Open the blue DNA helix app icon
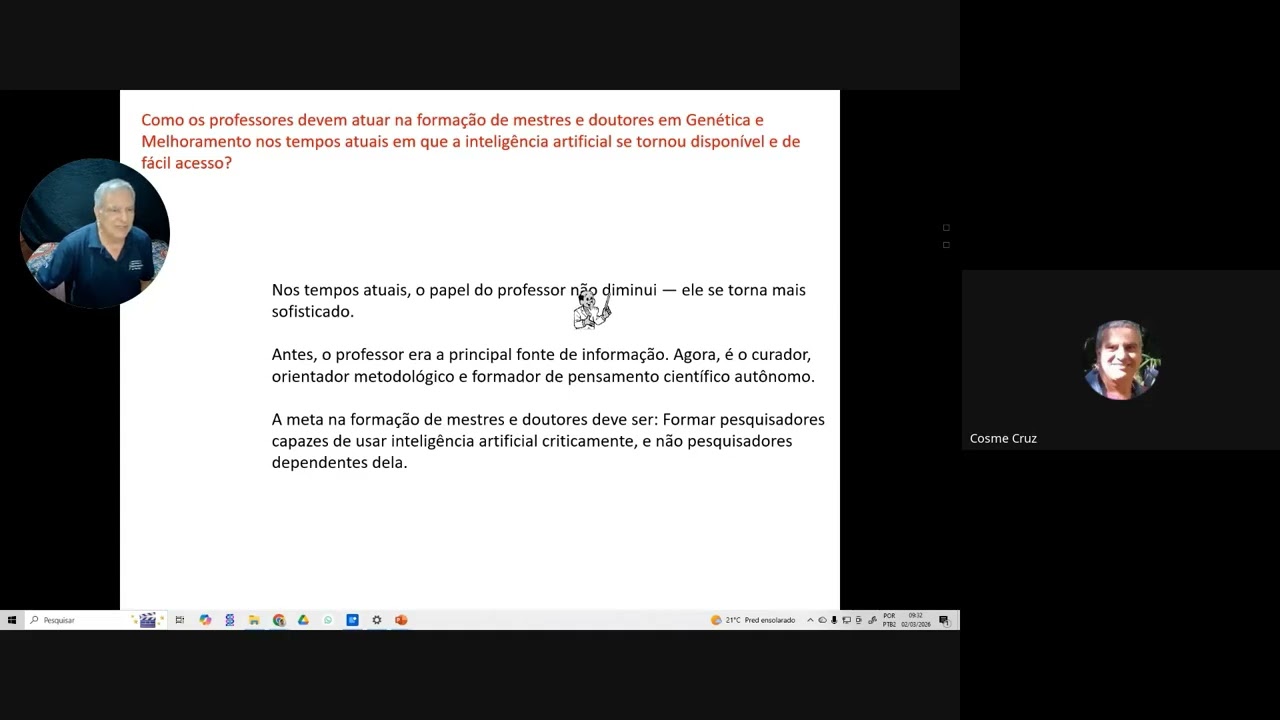Screen dimensions: 1280x720 [x=230, y=620]
